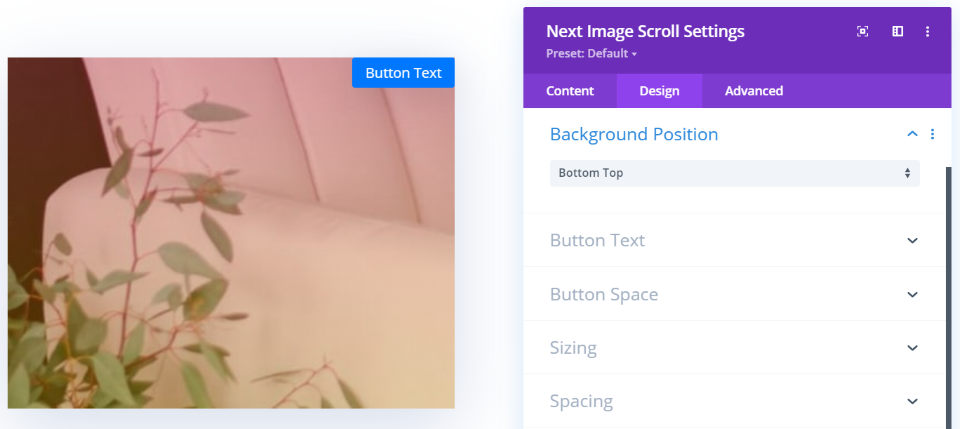The height and width of the screenshot is (429, 960).
Task: Click the blue Button Text button
Action: [403, 72]
